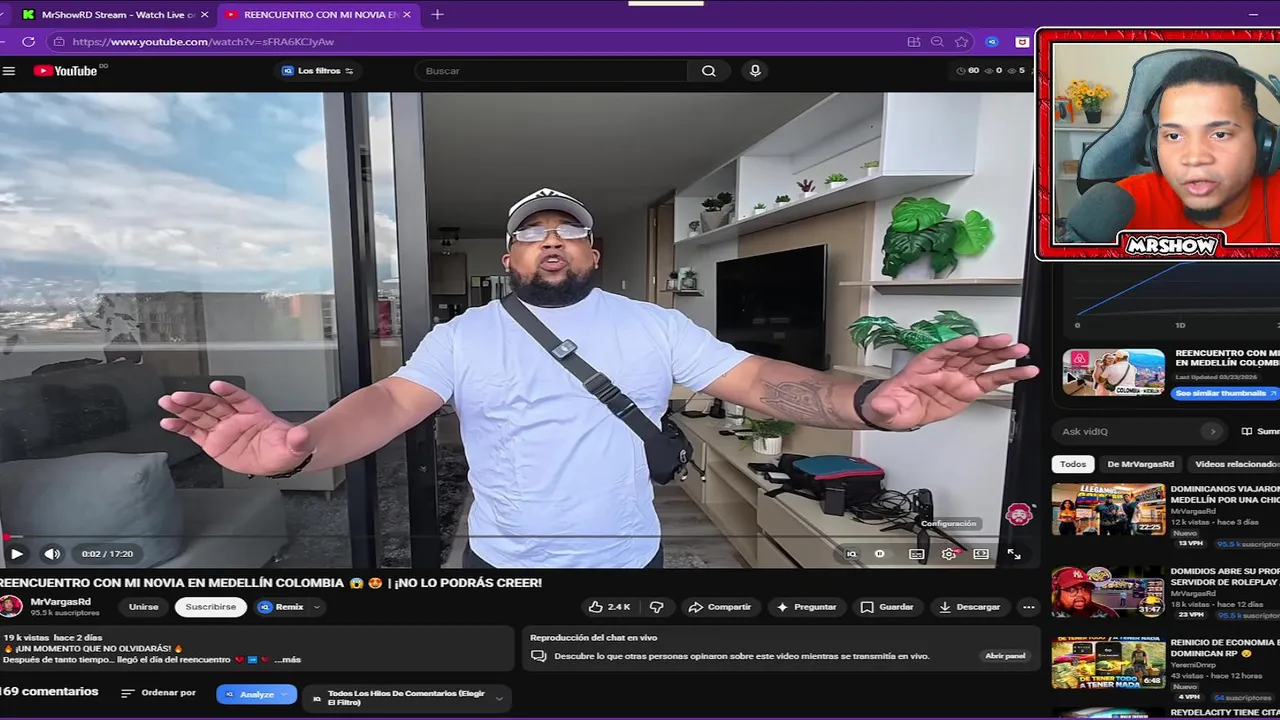Click the vidIQ icon in player controls
Viewport: 1280px width, 720px height.
click(851, 554)
